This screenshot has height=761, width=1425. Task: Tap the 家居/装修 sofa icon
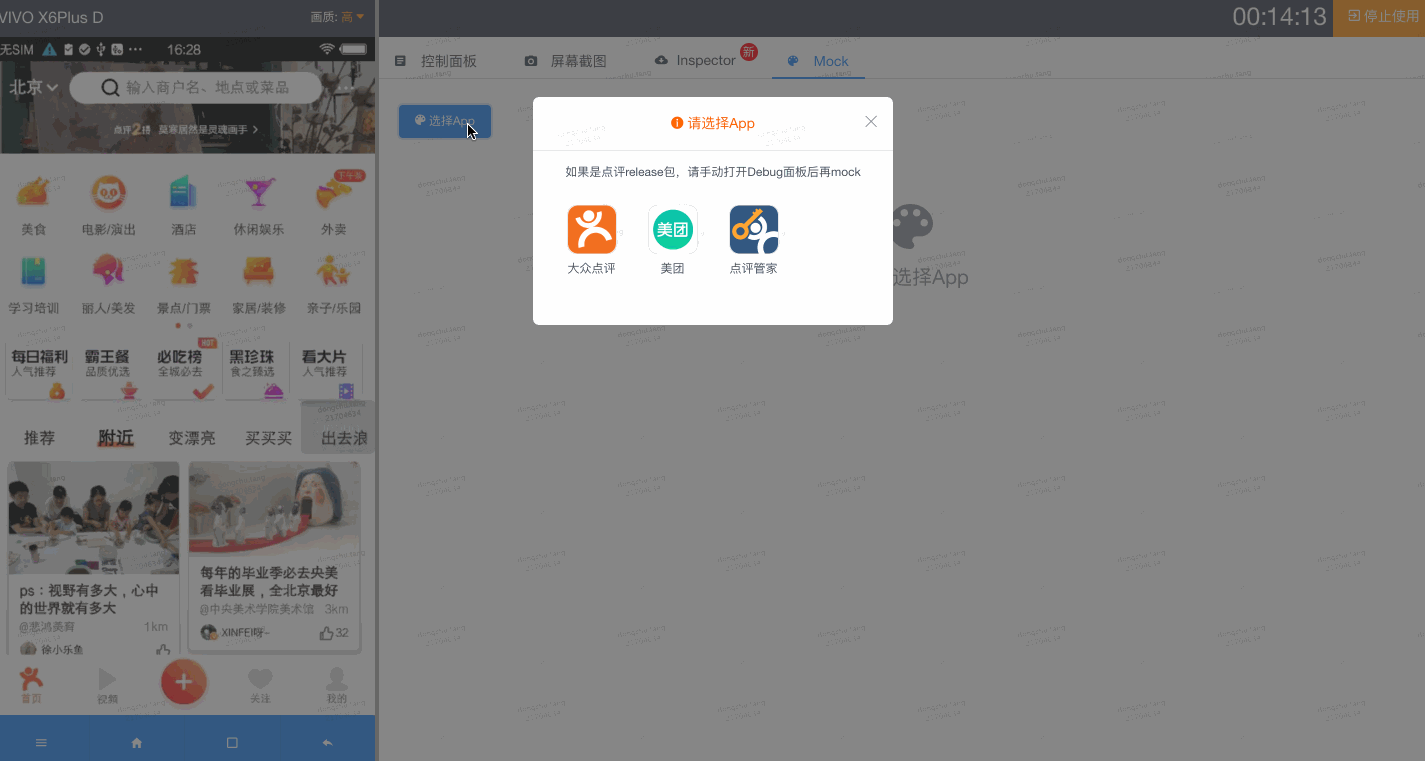(259, 271)
